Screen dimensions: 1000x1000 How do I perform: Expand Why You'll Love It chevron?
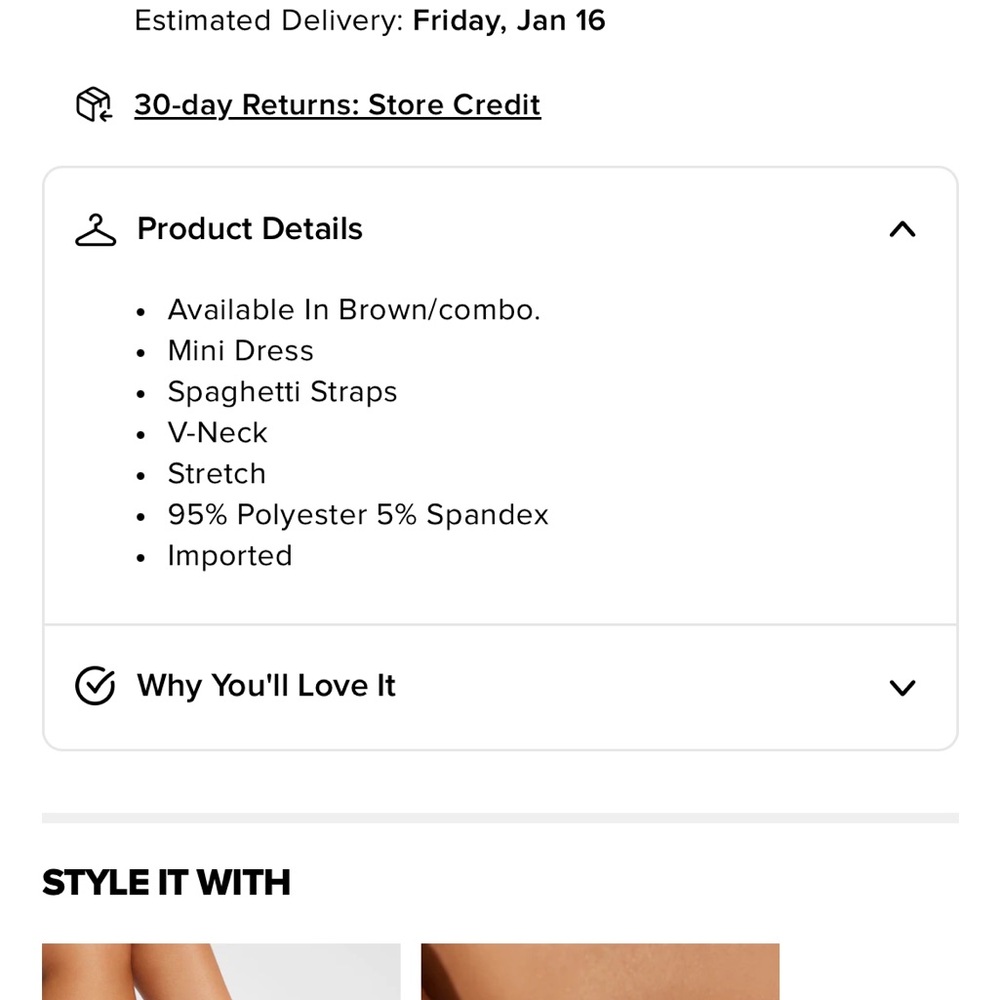coord(902,687)
